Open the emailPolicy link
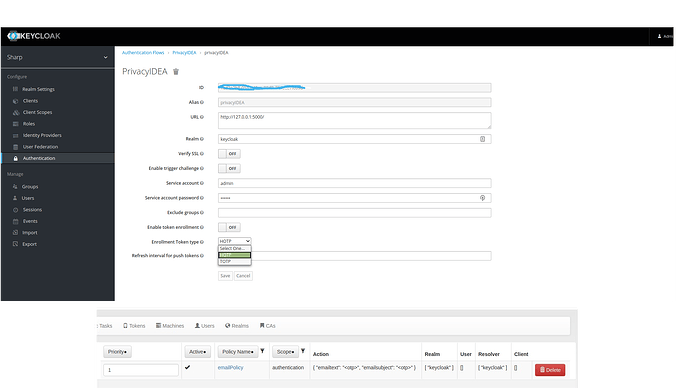690x388 pixels. point(230,367)
